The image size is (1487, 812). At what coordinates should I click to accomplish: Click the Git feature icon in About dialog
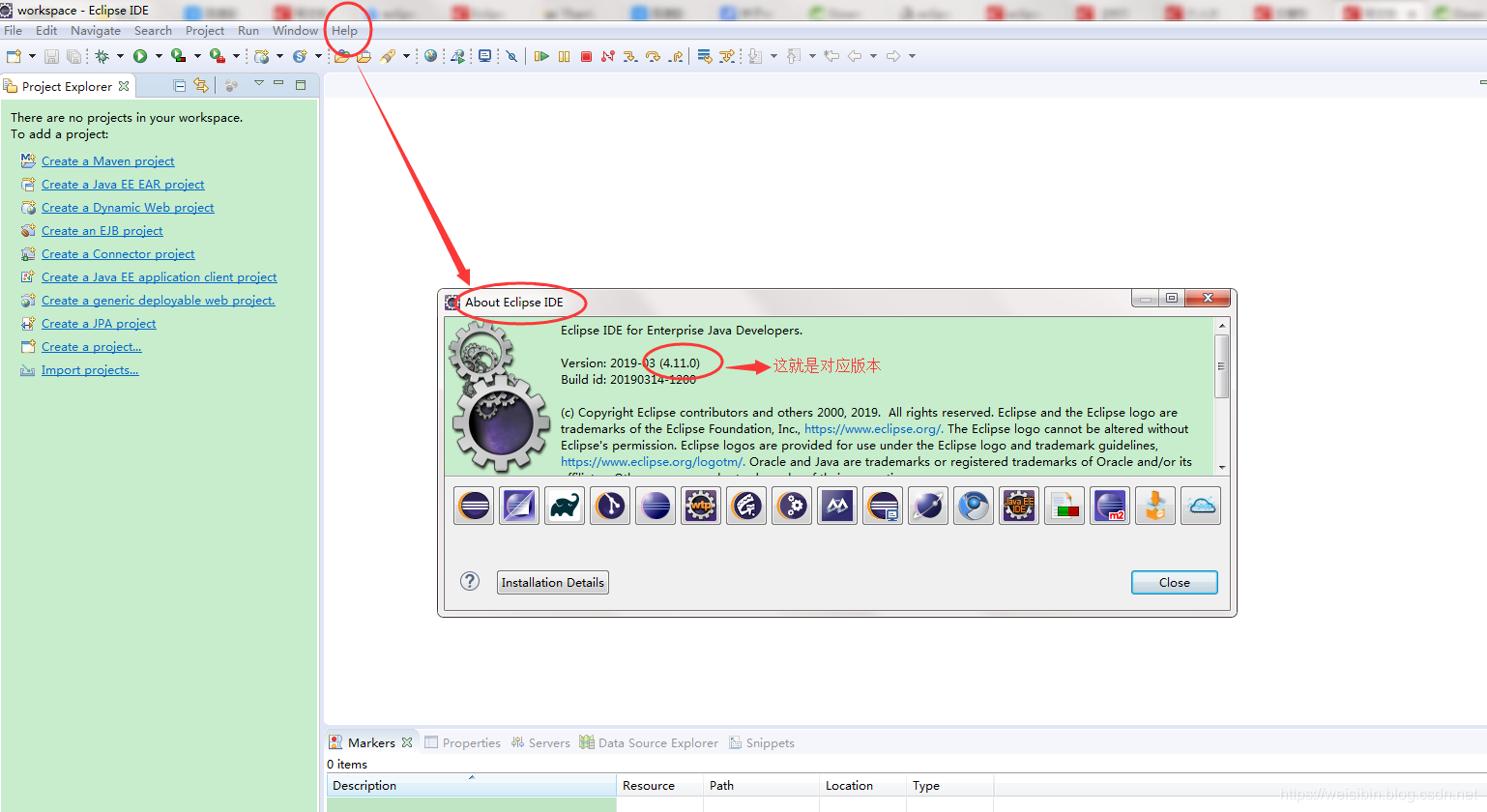[610, 506]
